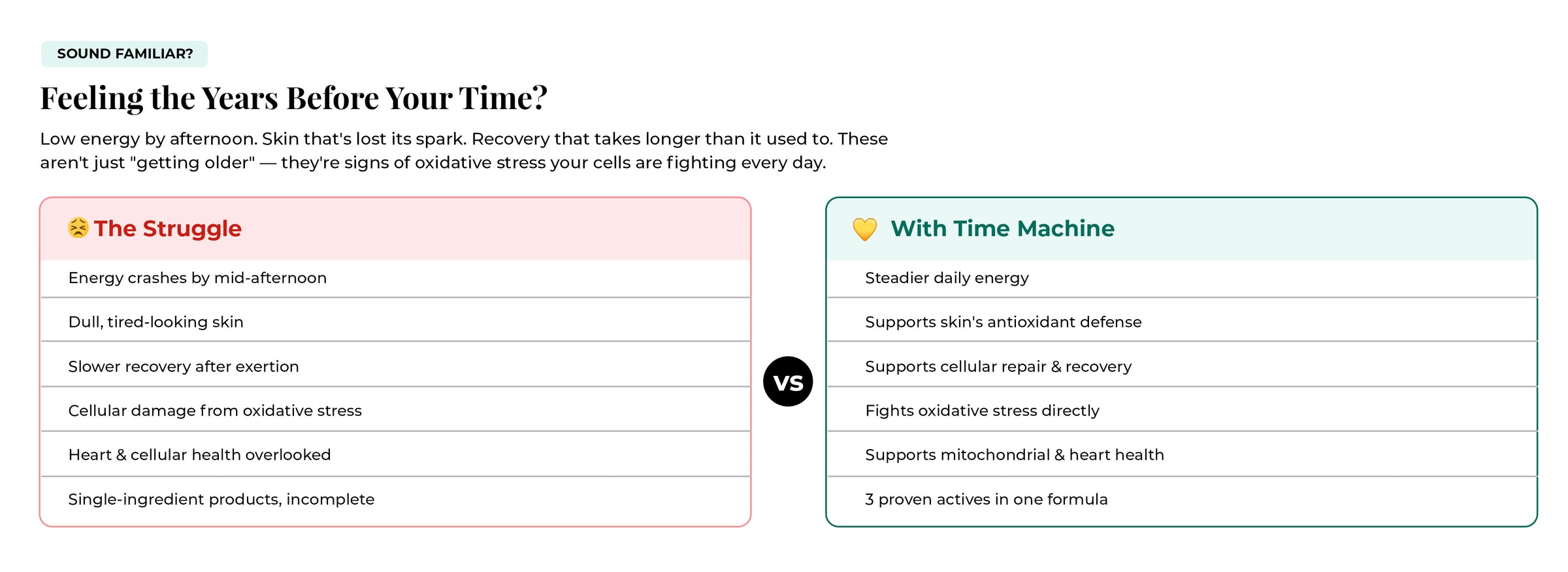
Task: Click the Feeling the Years Before Your Time headline
Action: (x=293, y=98)
